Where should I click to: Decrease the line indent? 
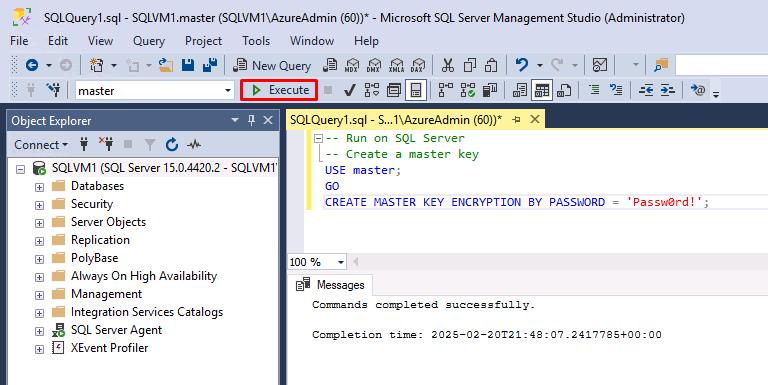click(646, 90)
